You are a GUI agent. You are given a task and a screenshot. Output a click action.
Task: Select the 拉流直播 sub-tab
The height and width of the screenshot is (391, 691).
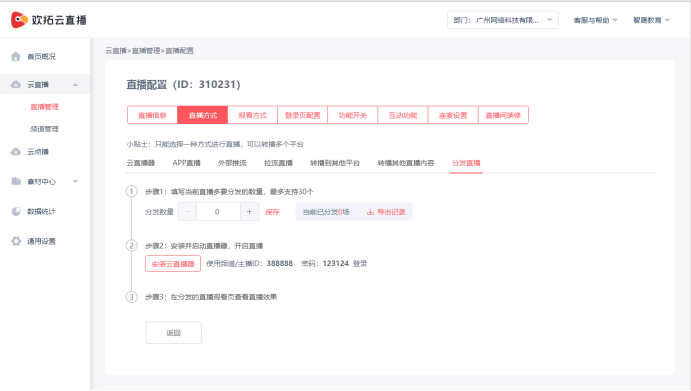278,163
